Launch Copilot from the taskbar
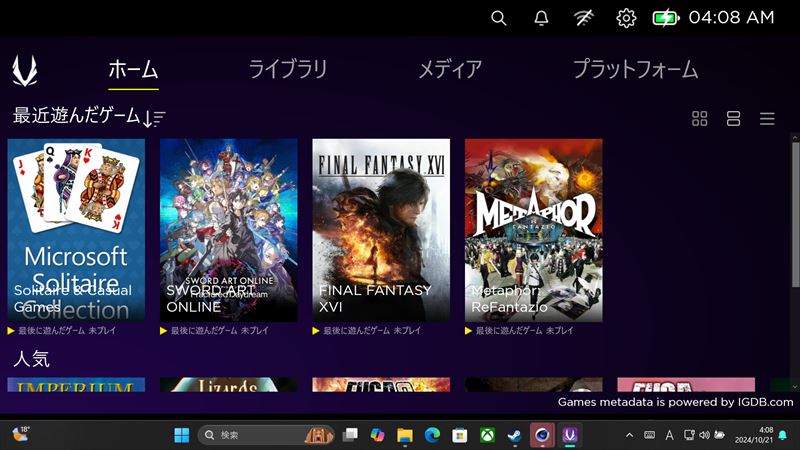This screenshot has height=450, width=800. coord(378,435)
